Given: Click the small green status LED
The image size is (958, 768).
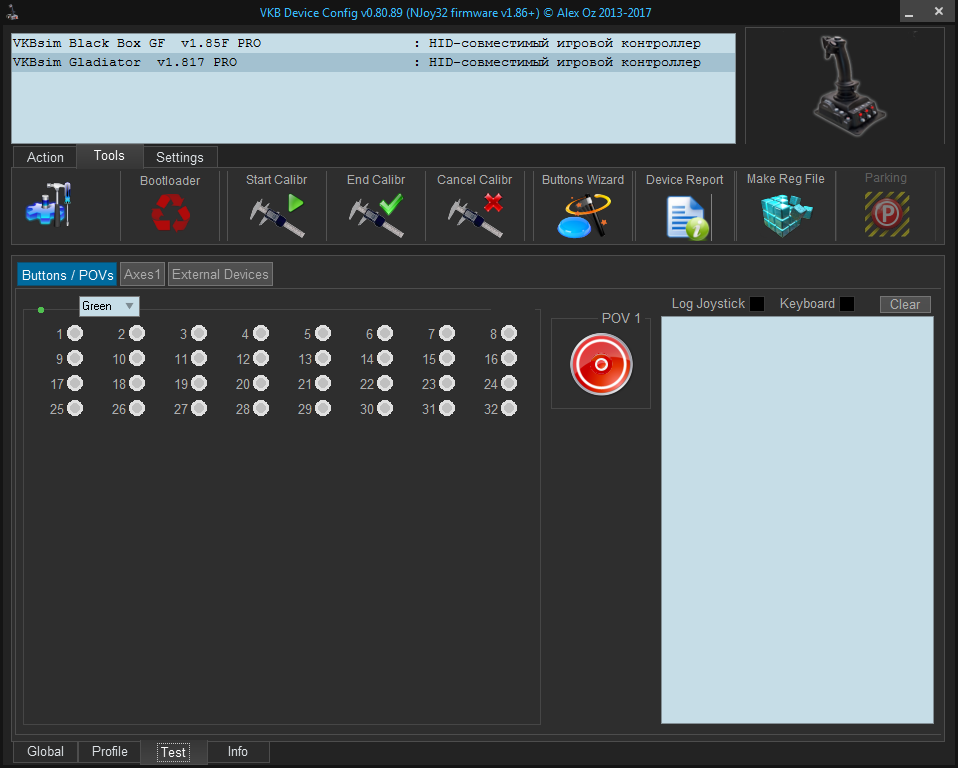Looking at the screenshot, I should coord(41,310).
